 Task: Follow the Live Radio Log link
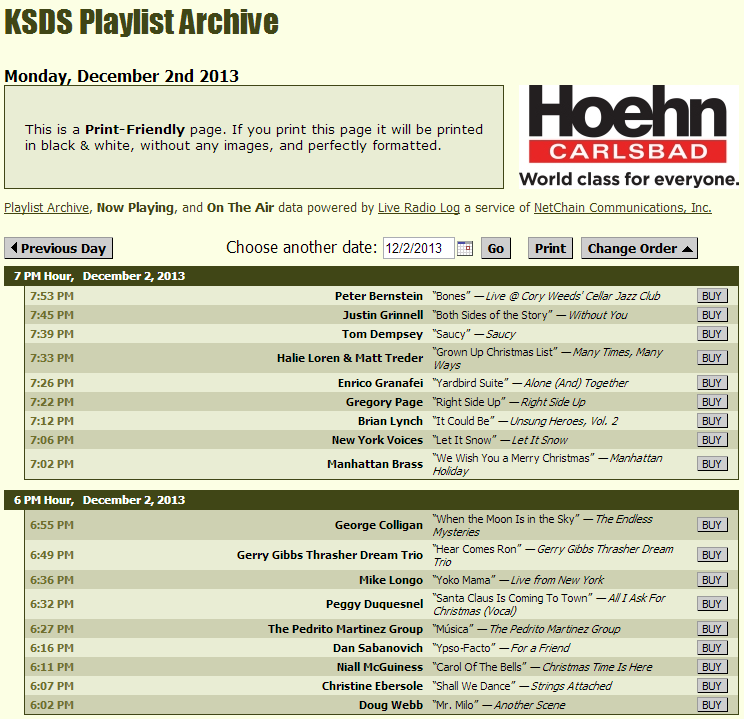point(419,208)
